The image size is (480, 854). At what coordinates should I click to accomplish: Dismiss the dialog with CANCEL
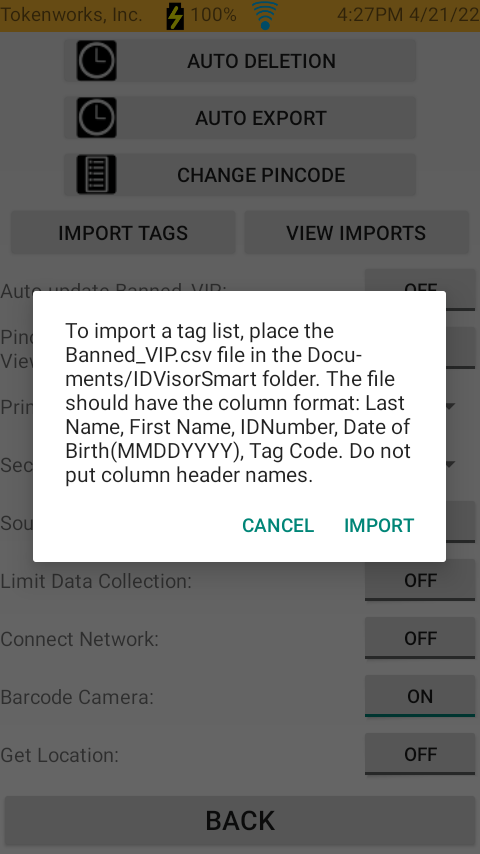278,526
